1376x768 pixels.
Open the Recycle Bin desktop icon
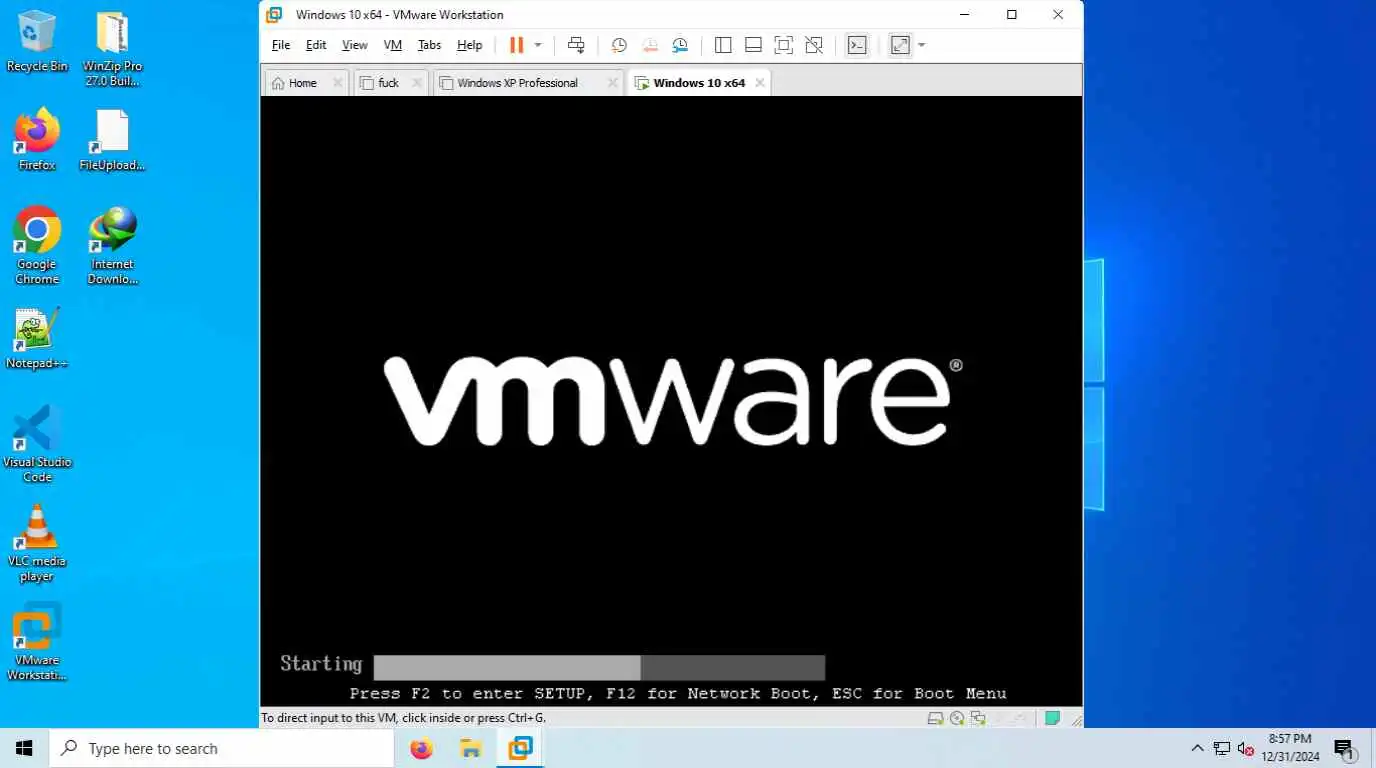click(x=37, y=41)
